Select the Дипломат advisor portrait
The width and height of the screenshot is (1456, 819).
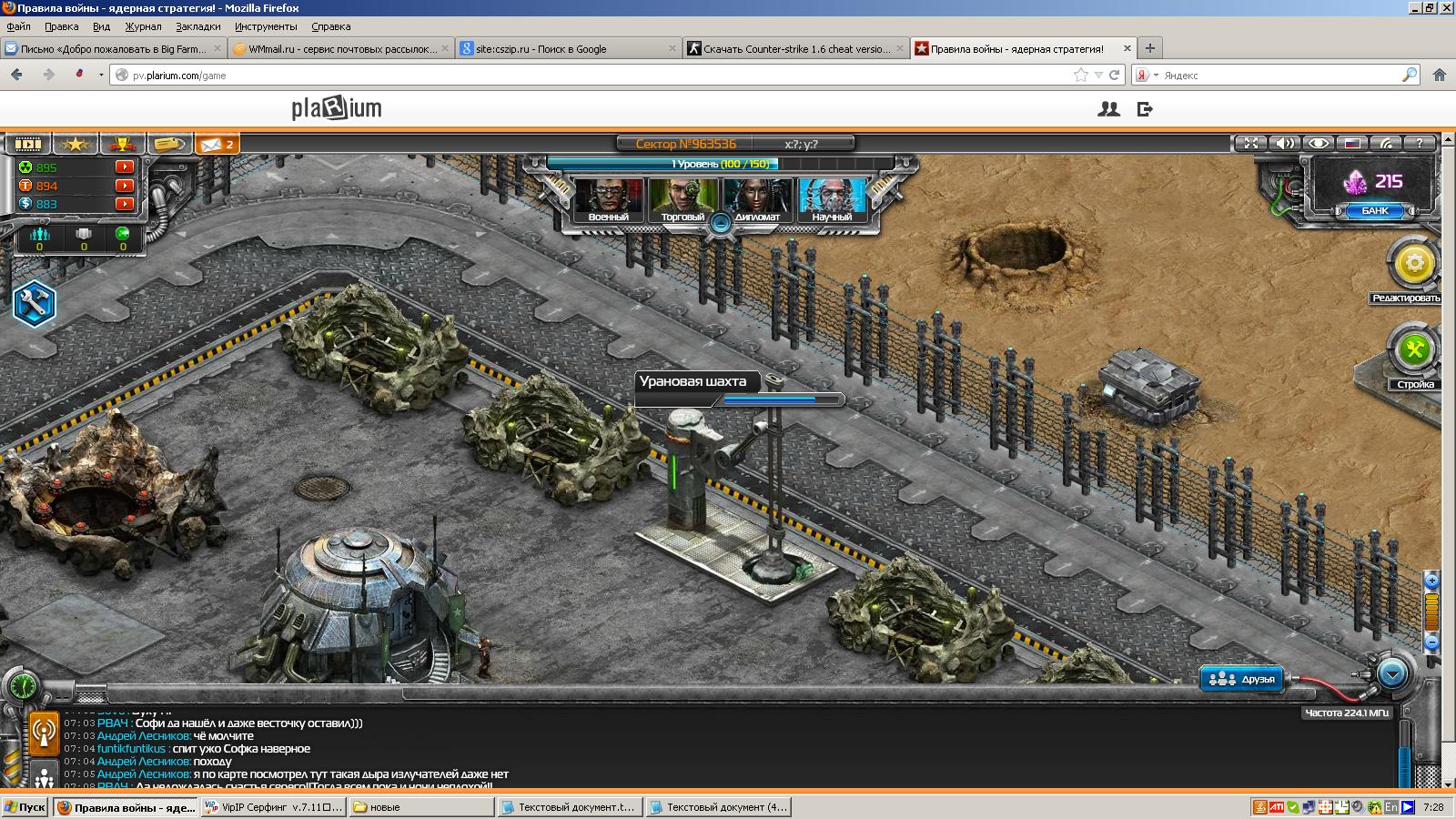(x=757, y=200)
